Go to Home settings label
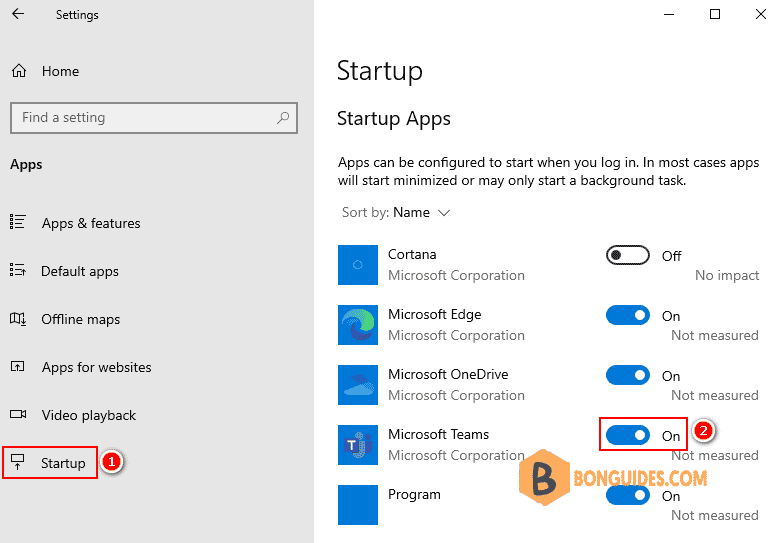This screenshot has height=543, width=768. [x=60, y=71]
